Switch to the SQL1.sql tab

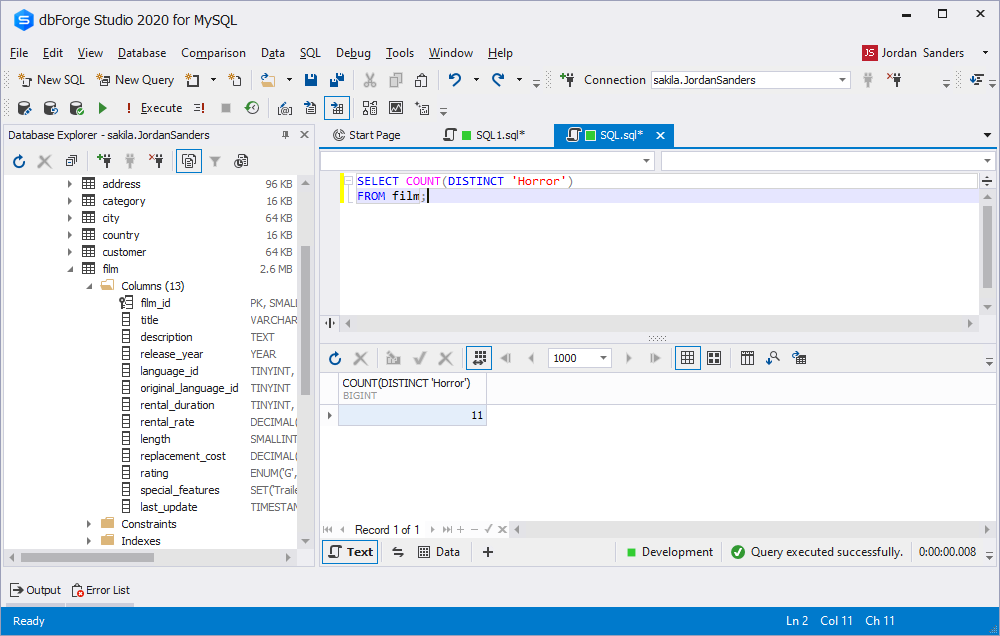(x=490, y=135)
